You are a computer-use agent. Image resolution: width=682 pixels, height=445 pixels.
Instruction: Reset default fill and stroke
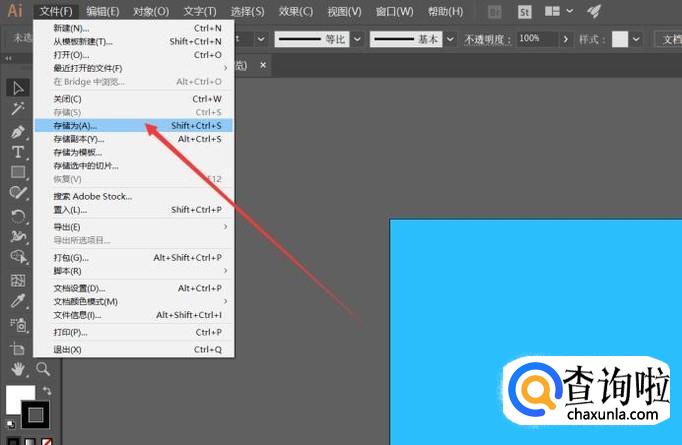[x=10, y=424]
